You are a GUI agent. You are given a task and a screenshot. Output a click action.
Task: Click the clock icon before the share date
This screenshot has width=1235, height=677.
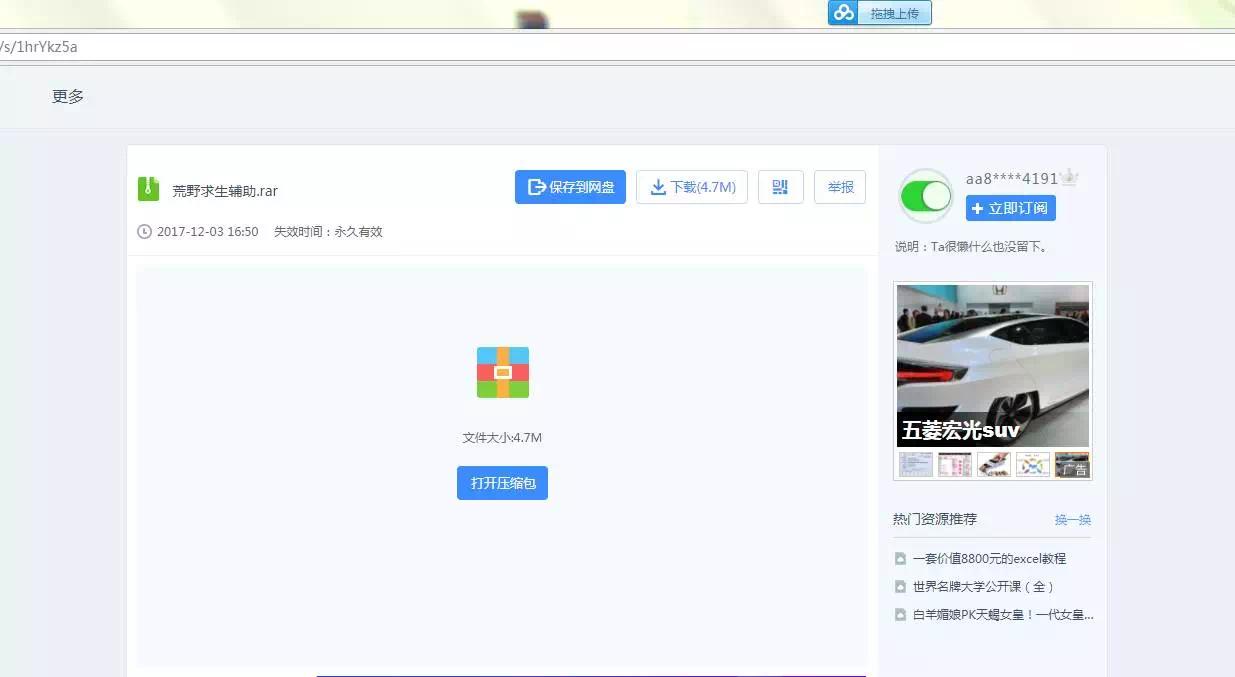(x=143, y=231)
